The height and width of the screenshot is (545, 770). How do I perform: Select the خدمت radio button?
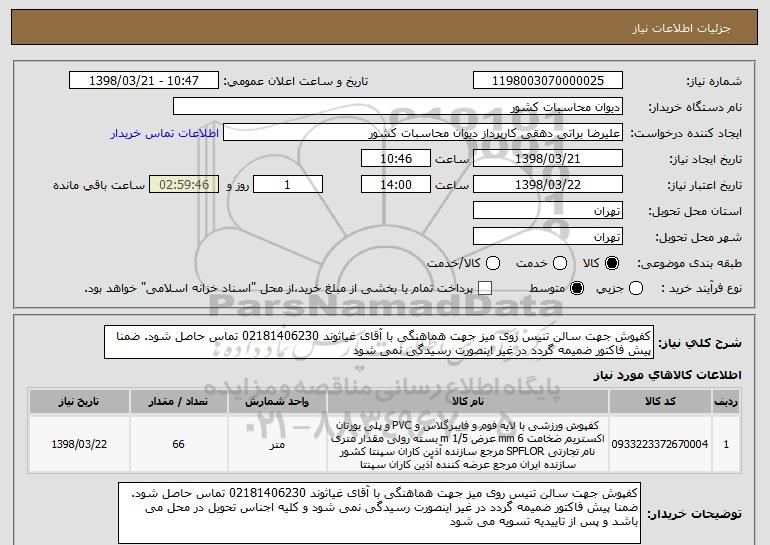tap(560, 263)
